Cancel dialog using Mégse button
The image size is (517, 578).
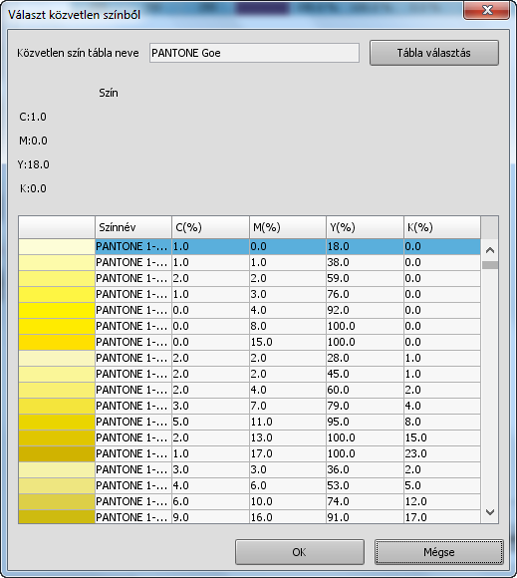(x=439, y=552)
